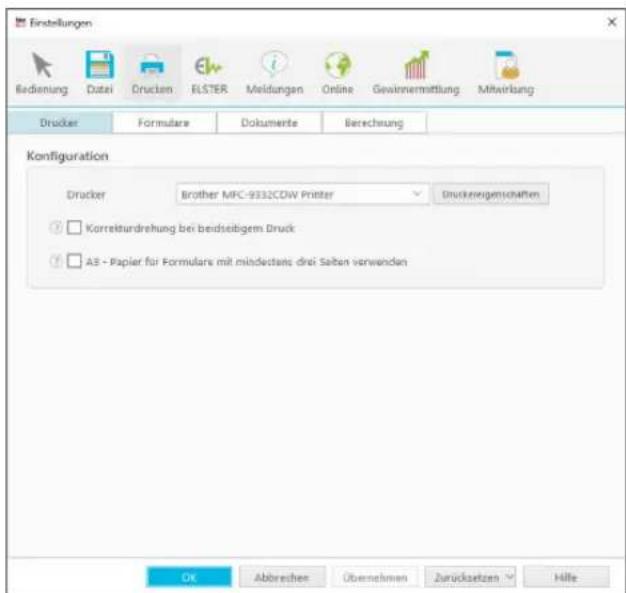Screen dimensions: 626x593
Task: Open the Gewinnermittlung chart category
Action: pos(416,73)
